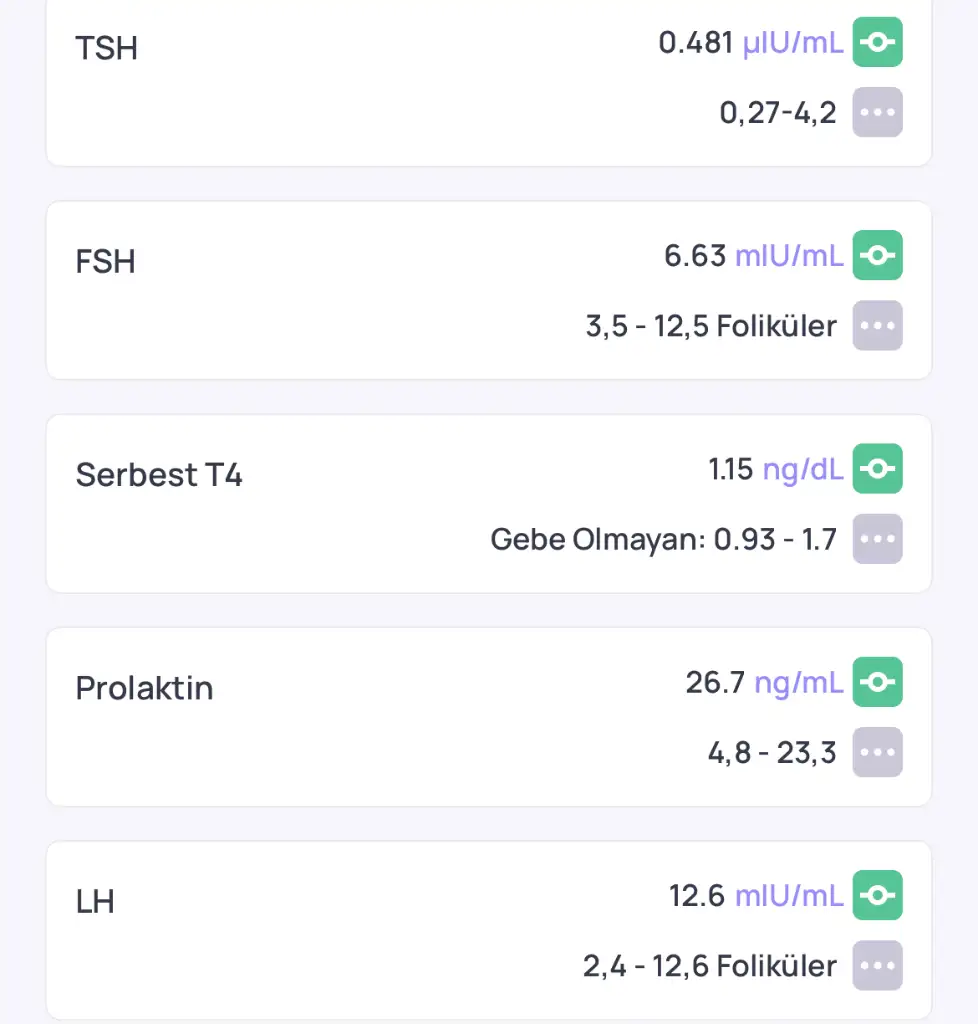
Task: Tap the green chart icon for Serbest T4
Action: [877, 468]
